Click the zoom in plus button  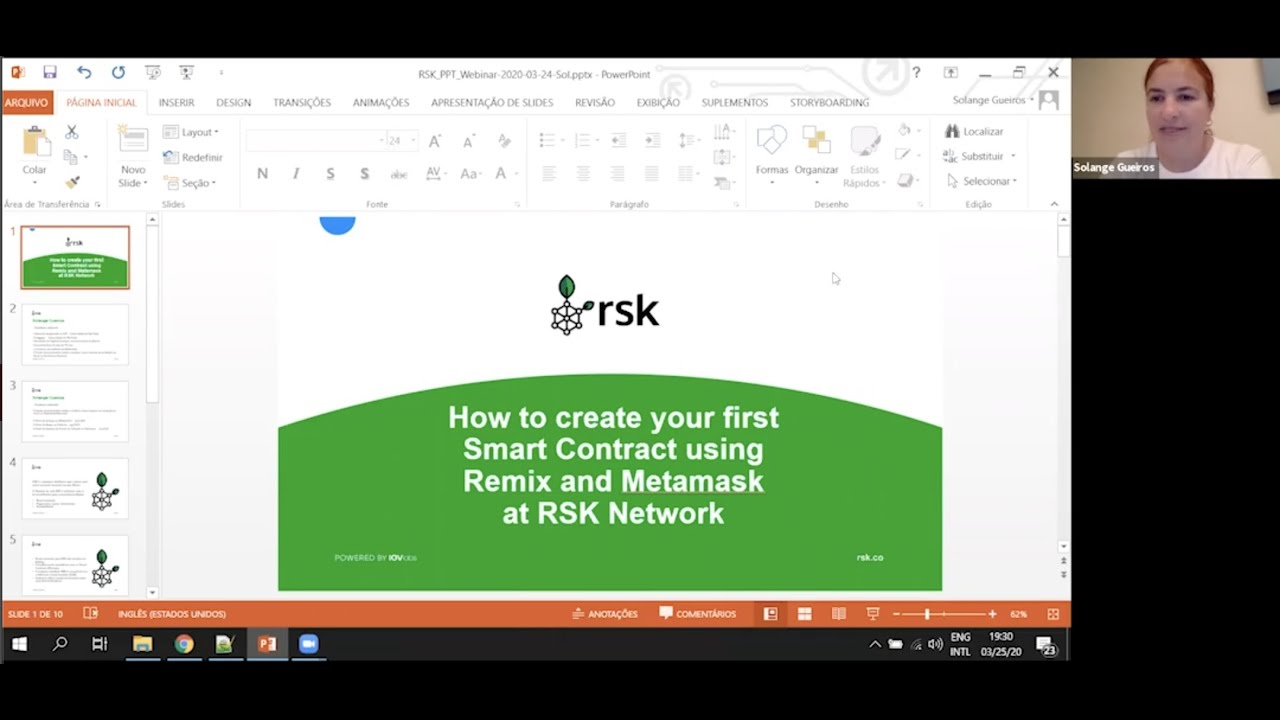coord(992,614)
